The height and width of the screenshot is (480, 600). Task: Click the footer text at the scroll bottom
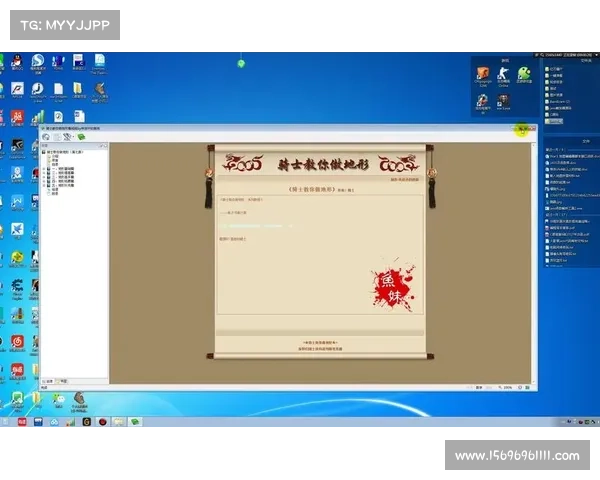(320, 346)
